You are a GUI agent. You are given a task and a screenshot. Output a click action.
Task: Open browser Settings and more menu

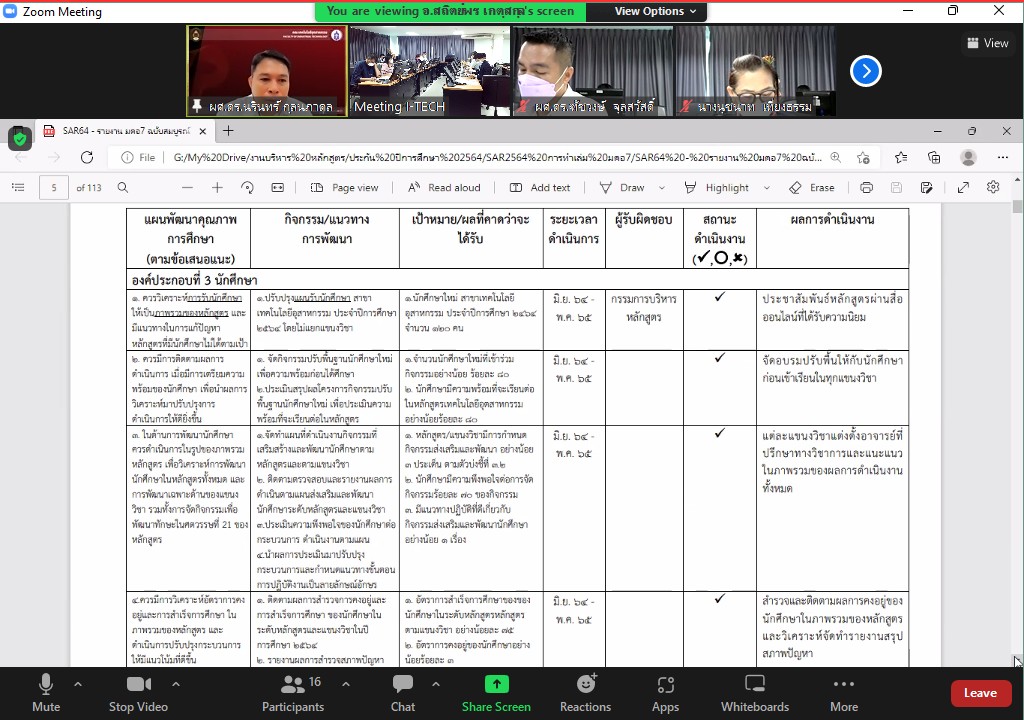1003,157
